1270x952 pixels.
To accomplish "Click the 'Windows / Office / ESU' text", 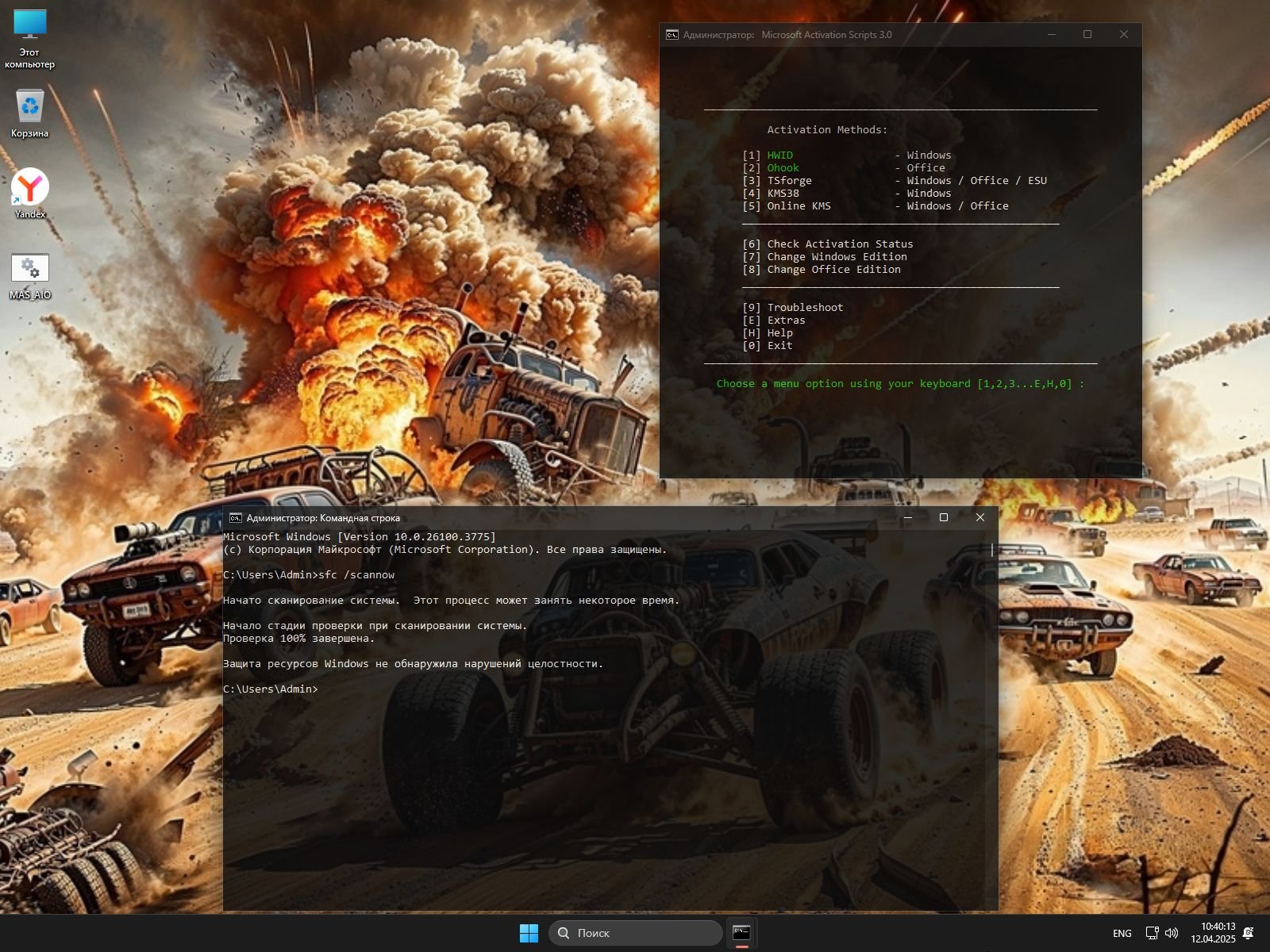I will pos(977,181).
